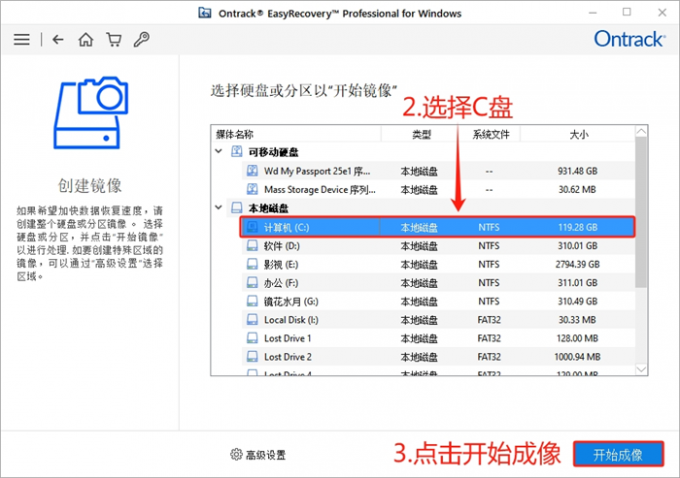
Task: Sort by the 类型 column header
Action: point(421,134)
